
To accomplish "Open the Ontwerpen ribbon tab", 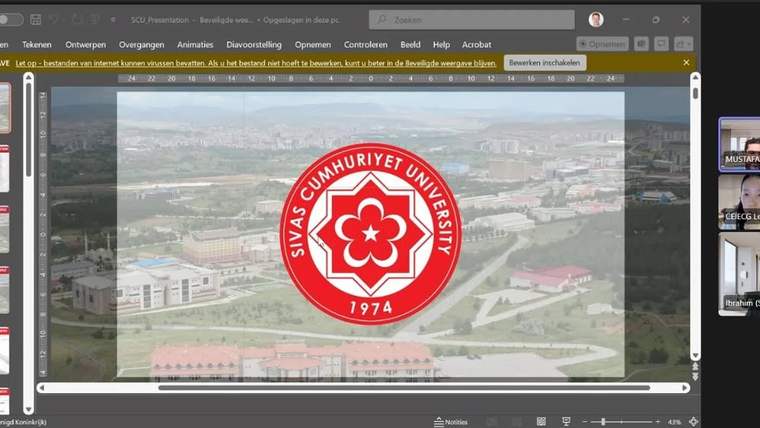I will (x=85, y=45).
